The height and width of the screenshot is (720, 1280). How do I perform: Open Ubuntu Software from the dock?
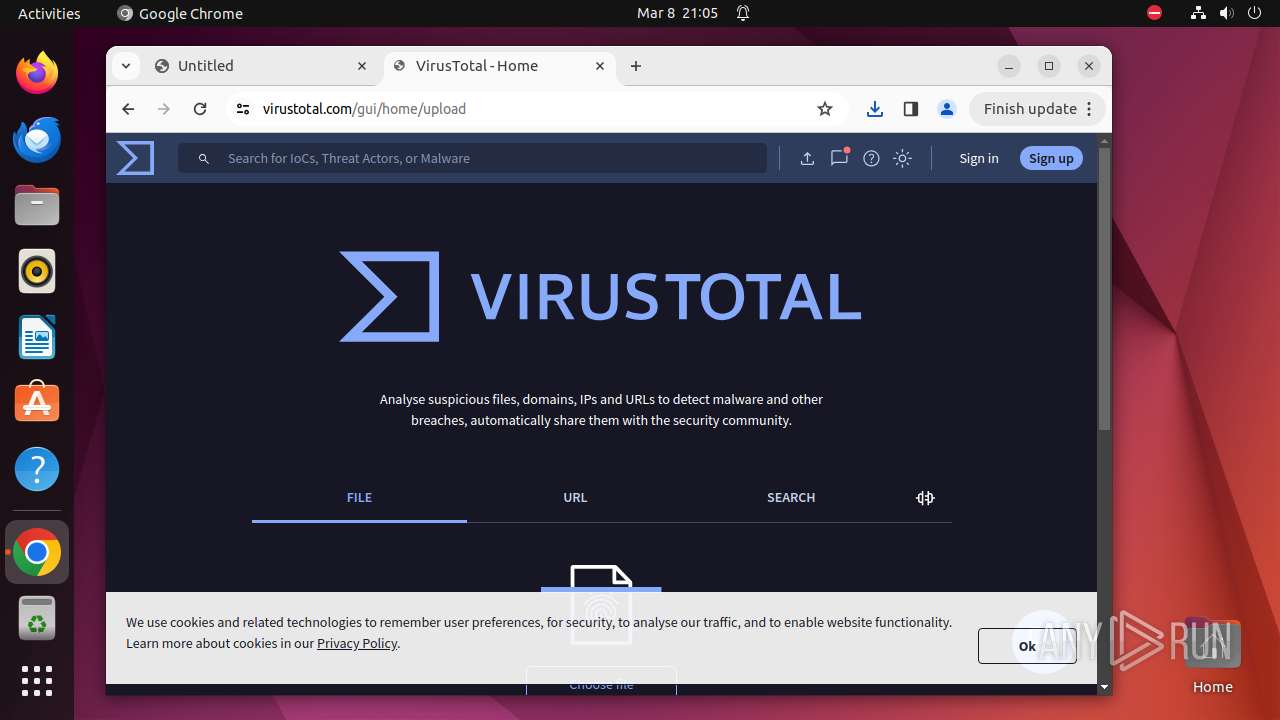point(37,403)
